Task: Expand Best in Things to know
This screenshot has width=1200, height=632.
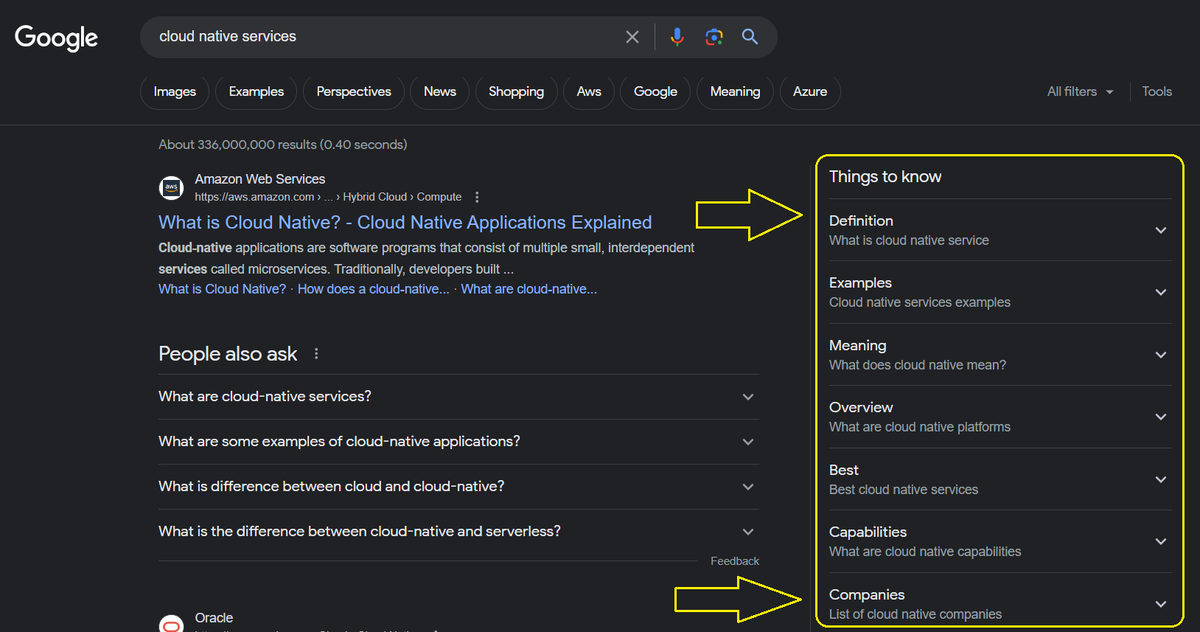Action: [999, 479]
